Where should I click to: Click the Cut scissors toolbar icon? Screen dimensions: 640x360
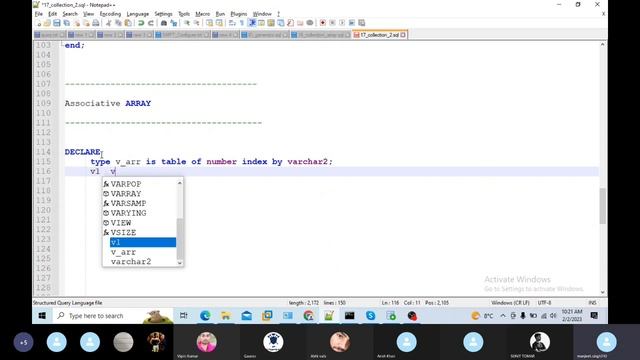coord(108,23)
